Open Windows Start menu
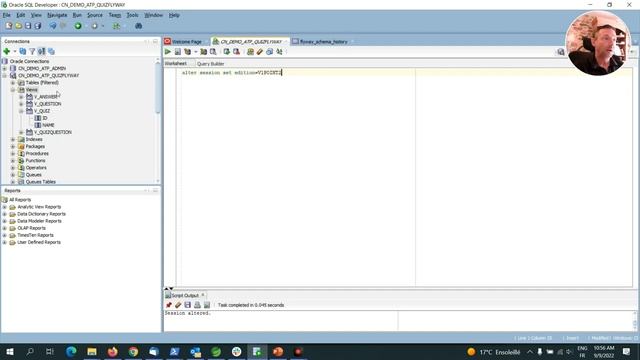 click(x=10, y=351)
